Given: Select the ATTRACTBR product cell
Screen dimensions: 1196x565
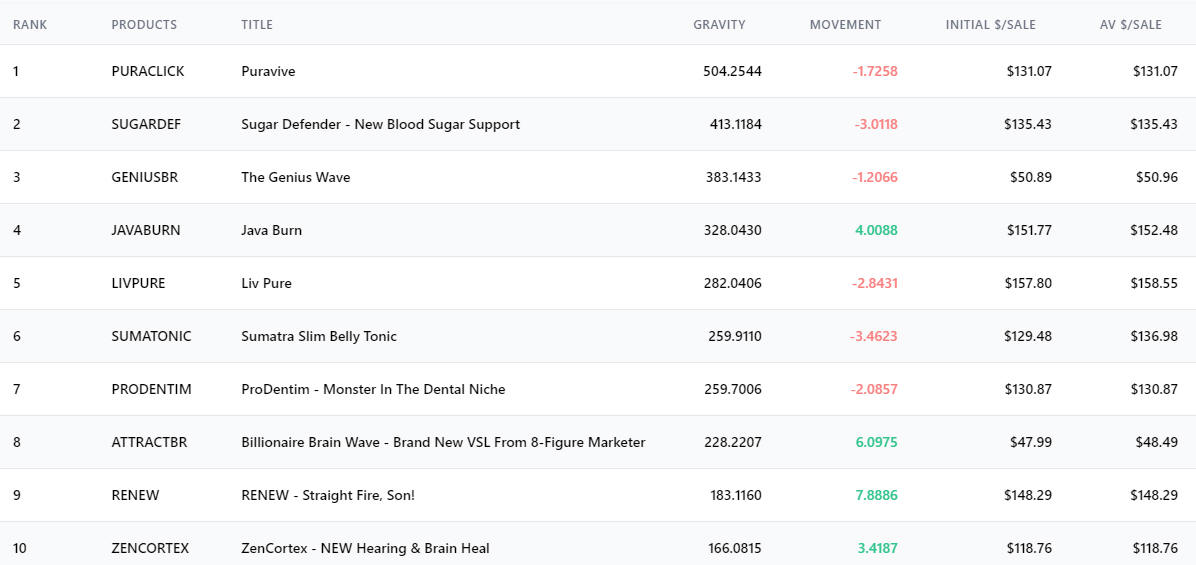Looking at the screenshot, I should pos(150,442).
